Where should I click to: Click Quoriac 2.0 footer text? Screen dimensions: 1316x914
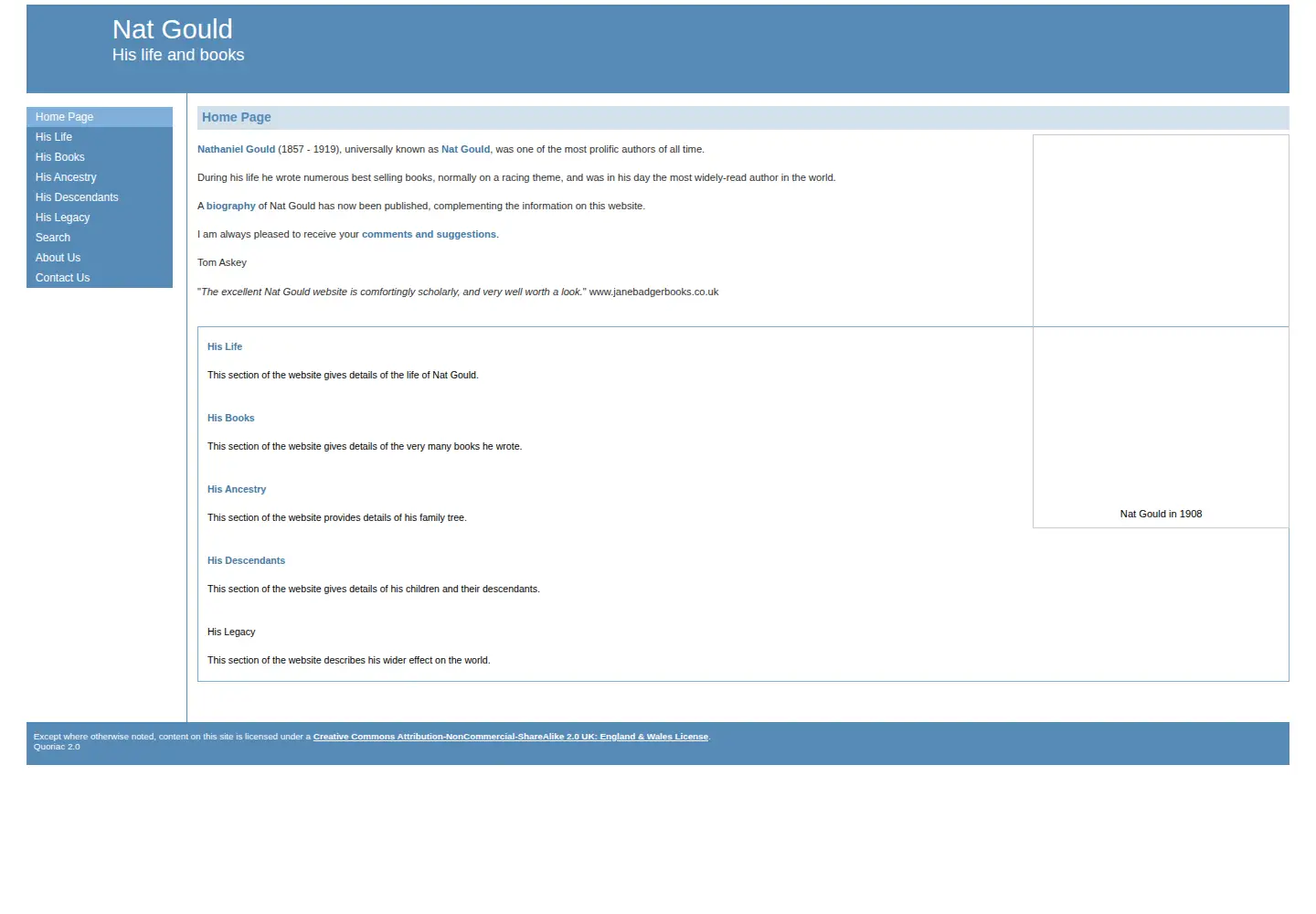tap(57, 747)
